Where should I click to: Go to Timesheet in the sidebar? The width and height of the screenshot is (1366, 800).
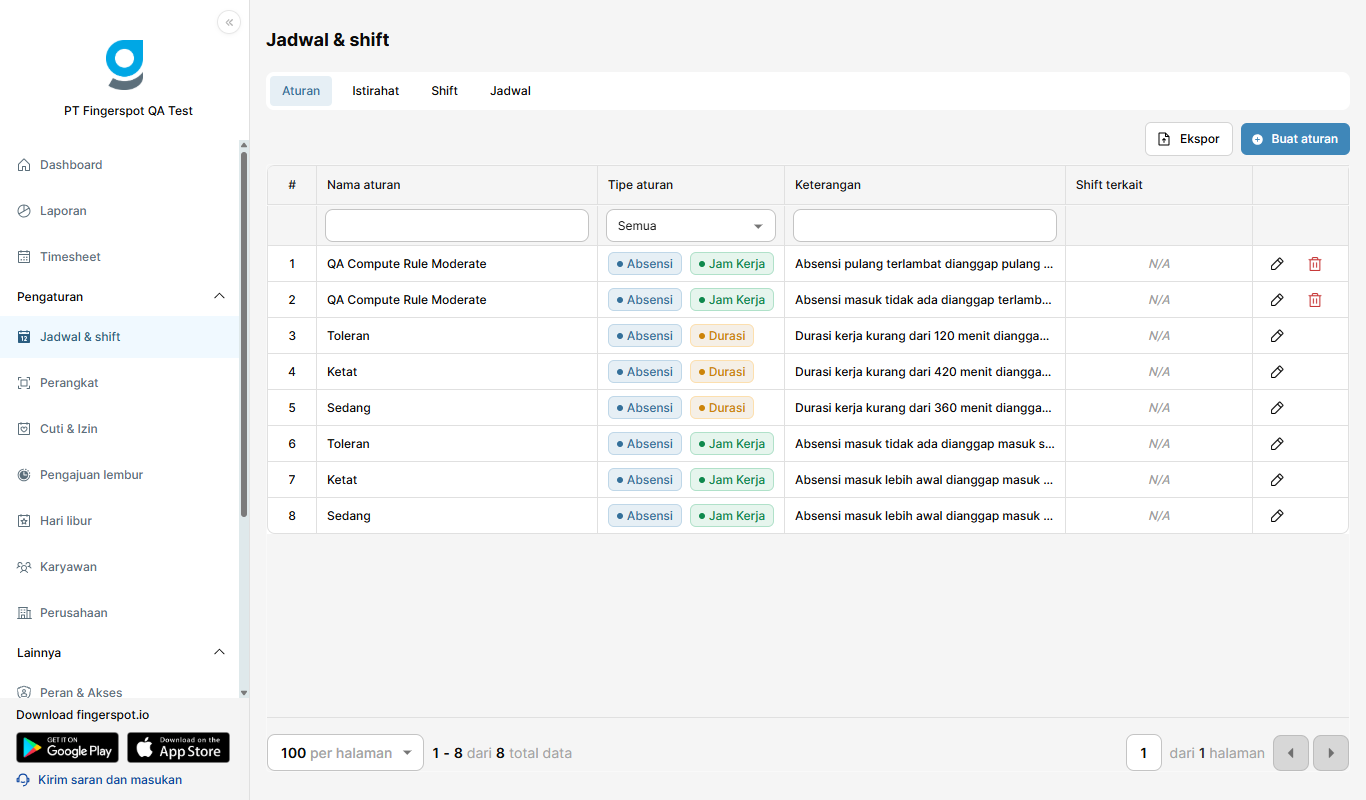(119, 257)
